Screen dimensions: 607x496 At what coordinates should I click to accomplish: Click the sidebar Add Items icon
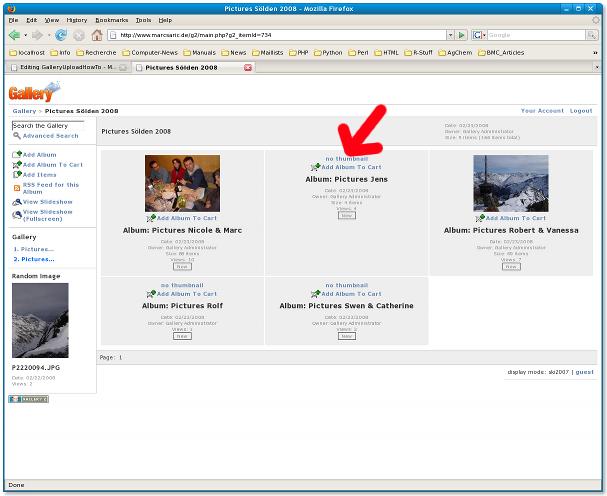pyautogui.click(x=16, y=174)
